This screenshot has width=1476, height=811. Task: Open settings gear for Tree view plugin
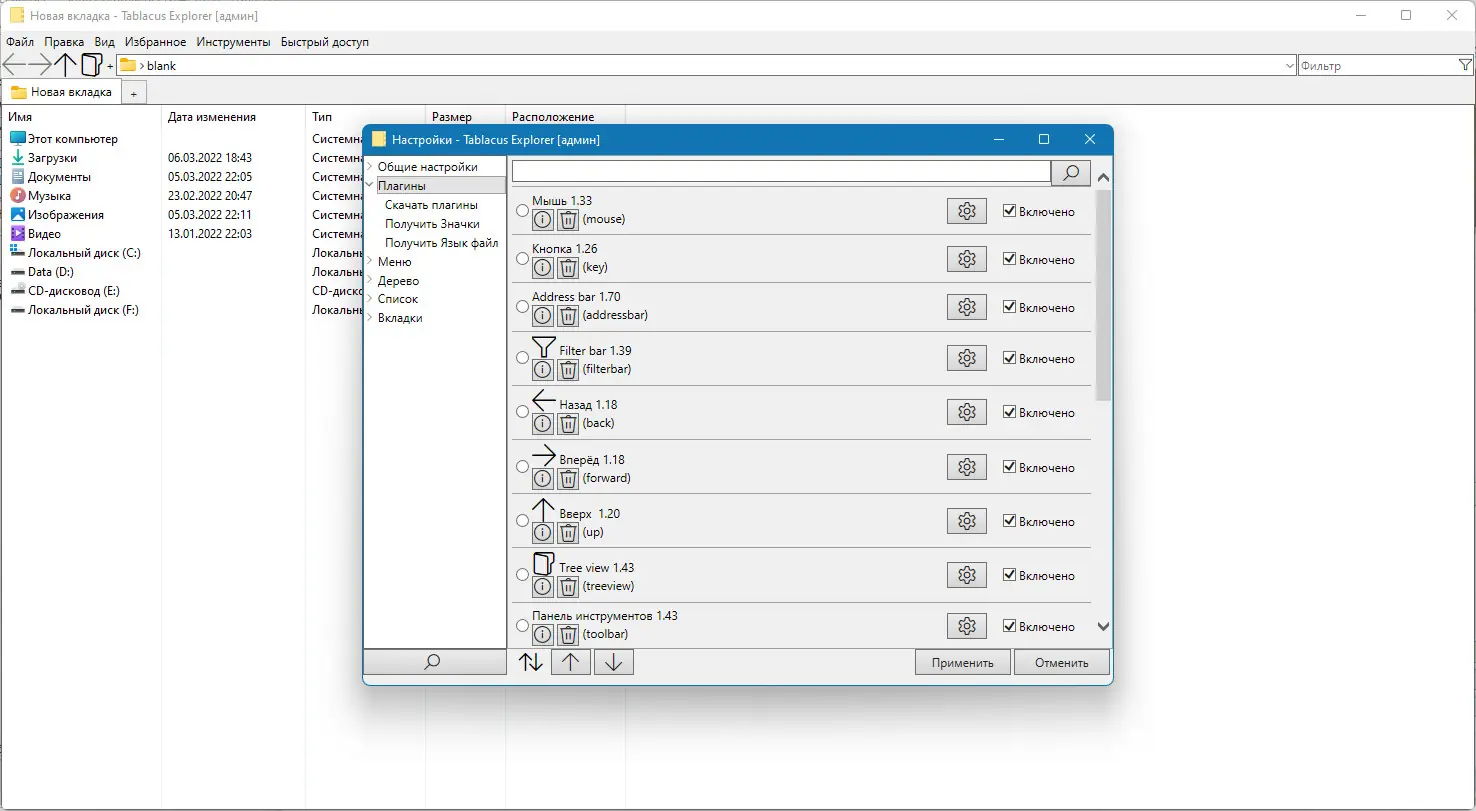click(966, 575)
